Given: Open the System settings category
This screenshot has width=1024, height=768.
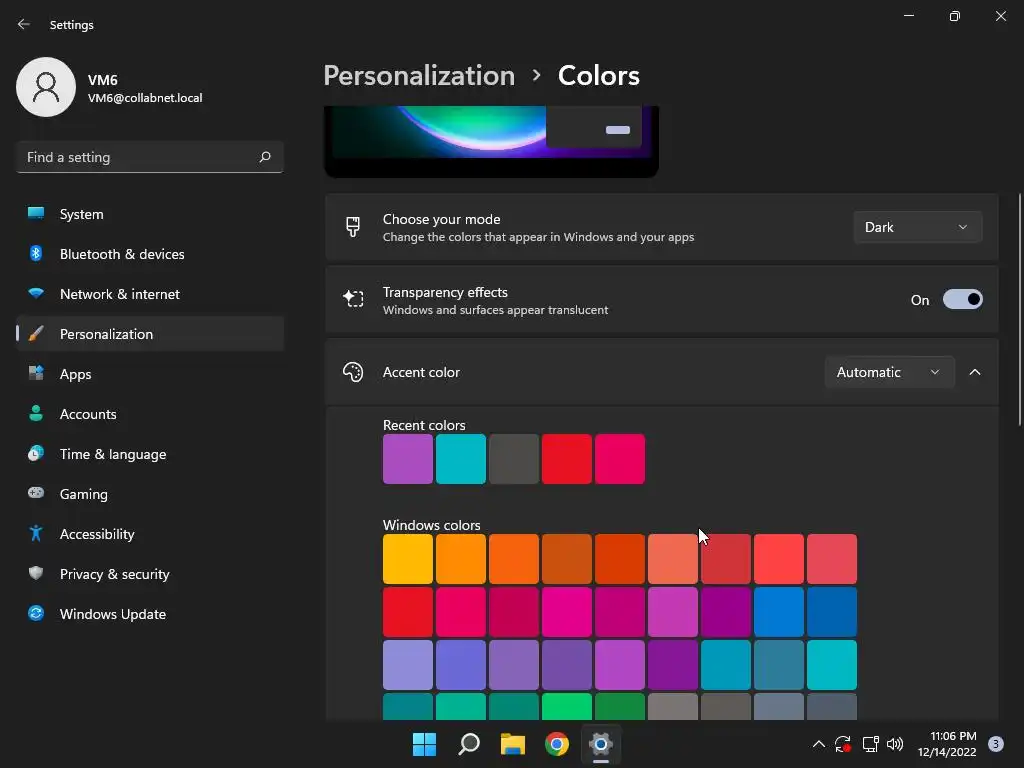Looking at the screenshot, I should (x=150, y=214).
